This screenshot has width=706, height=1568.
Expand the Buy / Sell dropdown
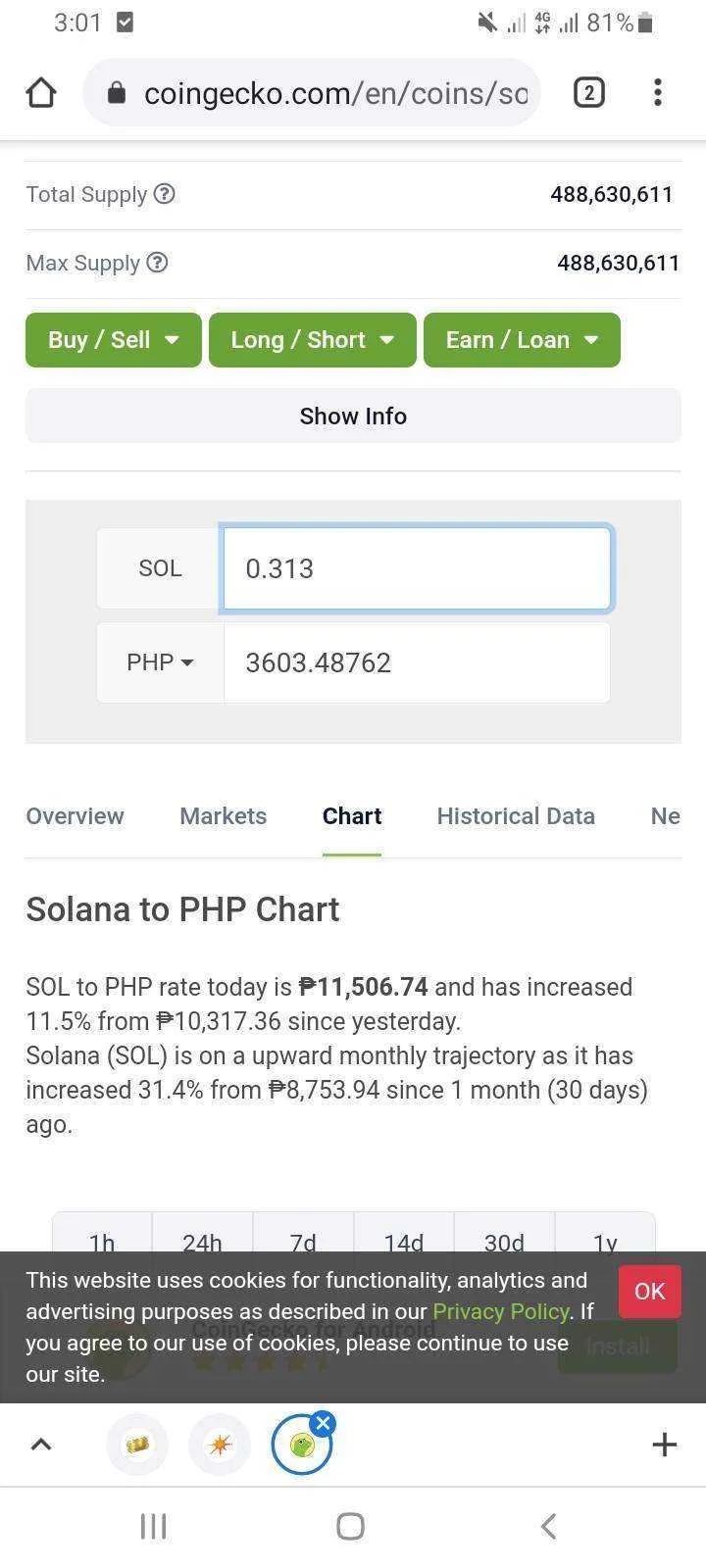coord(114,340)
